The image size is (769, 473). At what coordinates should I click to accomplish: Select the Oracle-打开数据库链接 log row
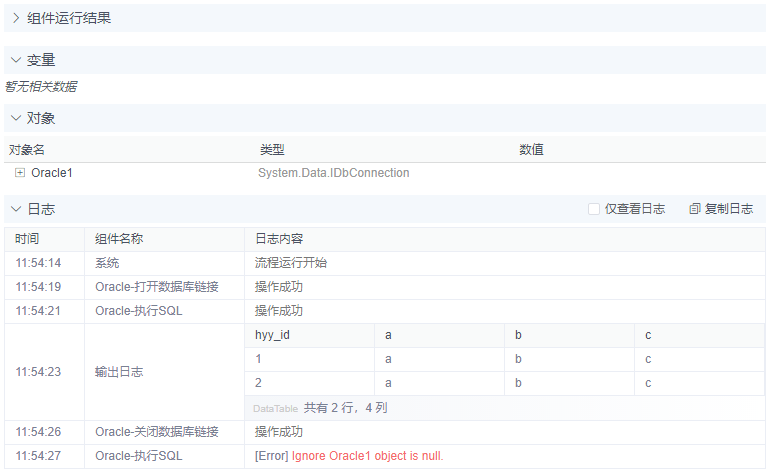[x=157, y=287]
